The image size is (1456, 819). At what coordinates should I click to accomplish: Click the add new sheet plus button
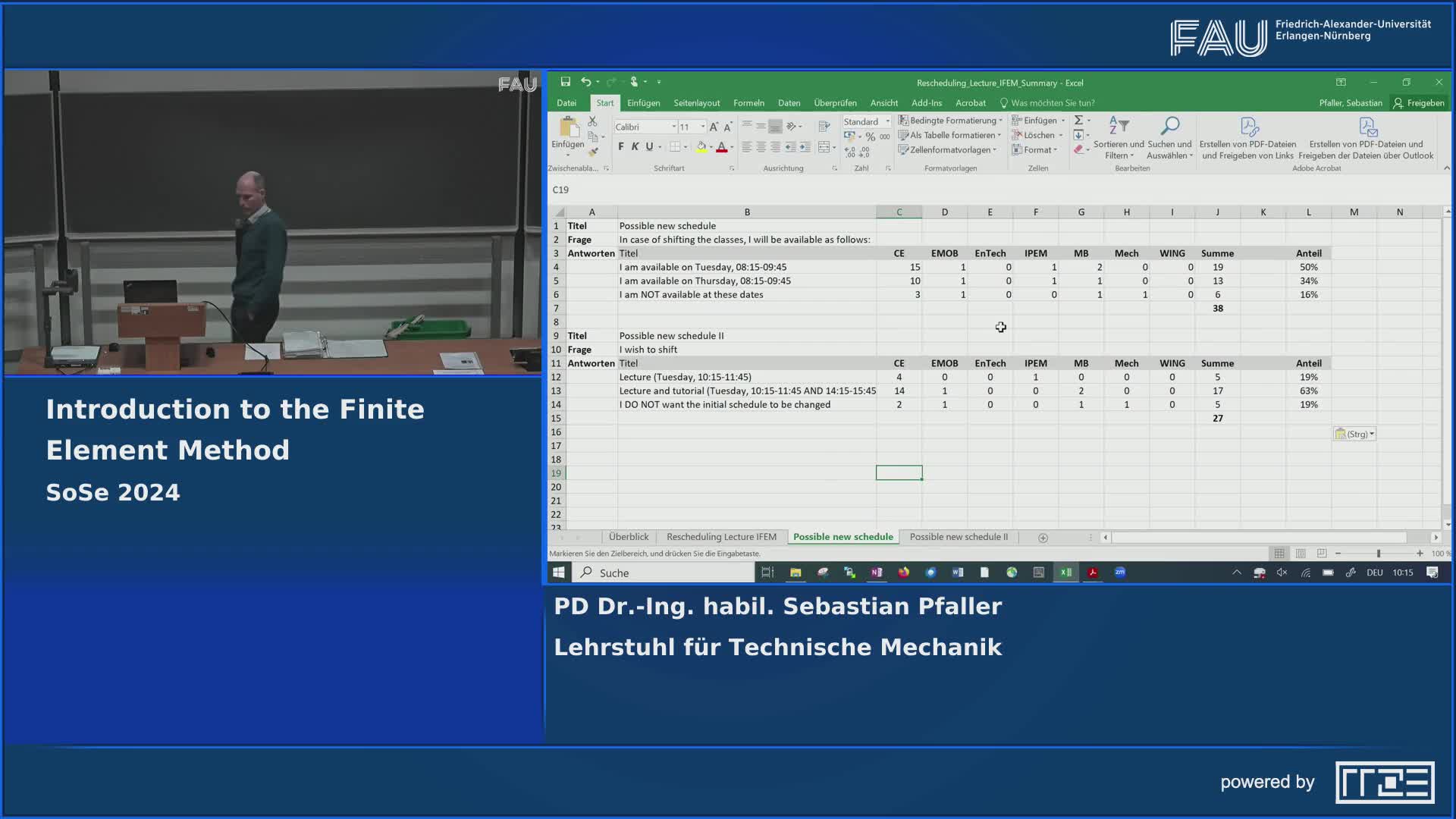1043,538
